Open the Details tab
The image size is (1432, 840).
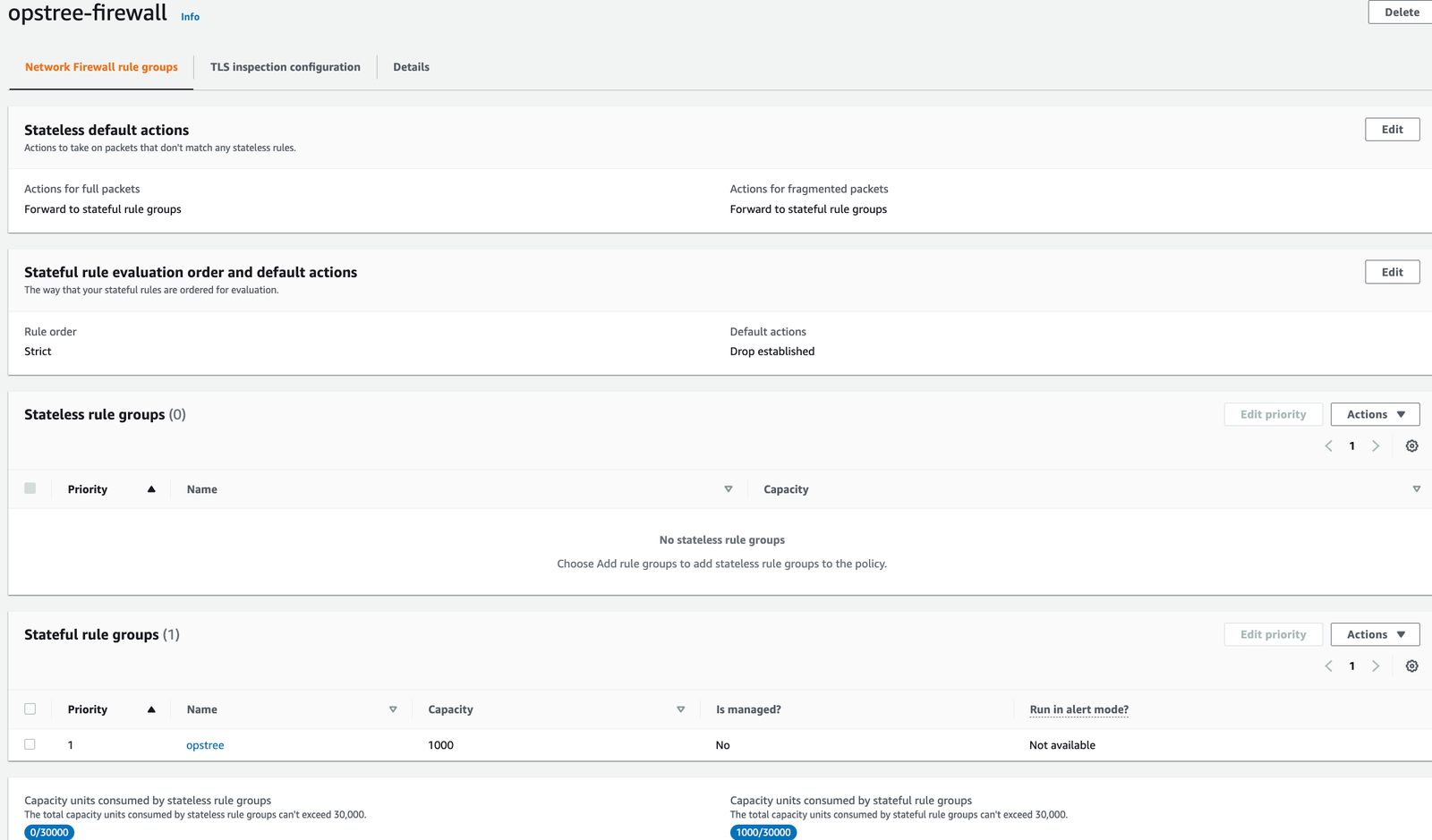point(411,67)
